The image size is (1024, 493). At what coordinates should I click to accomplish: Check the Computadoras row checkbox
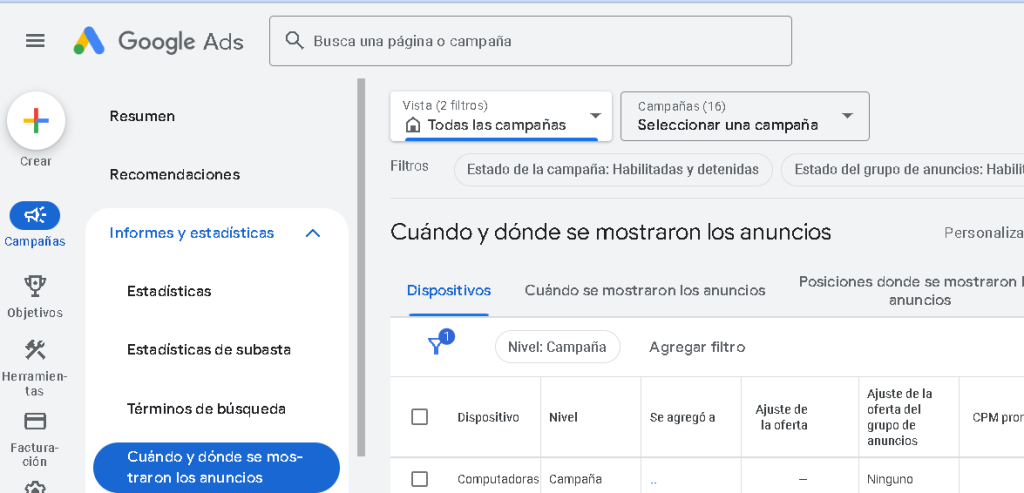420,479
